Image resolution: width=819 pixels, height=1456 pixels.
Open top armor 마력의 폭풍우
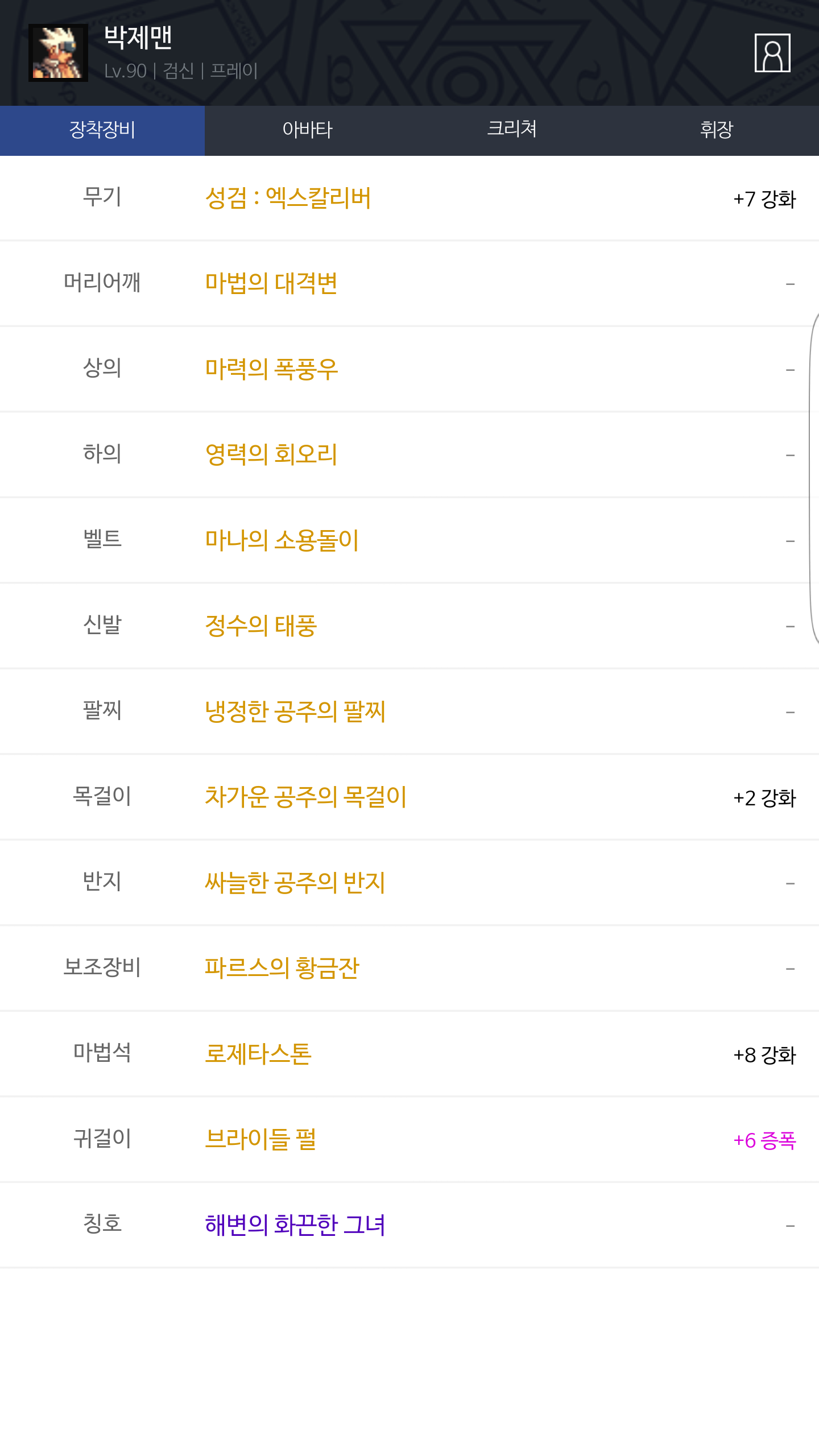point(271,369)
